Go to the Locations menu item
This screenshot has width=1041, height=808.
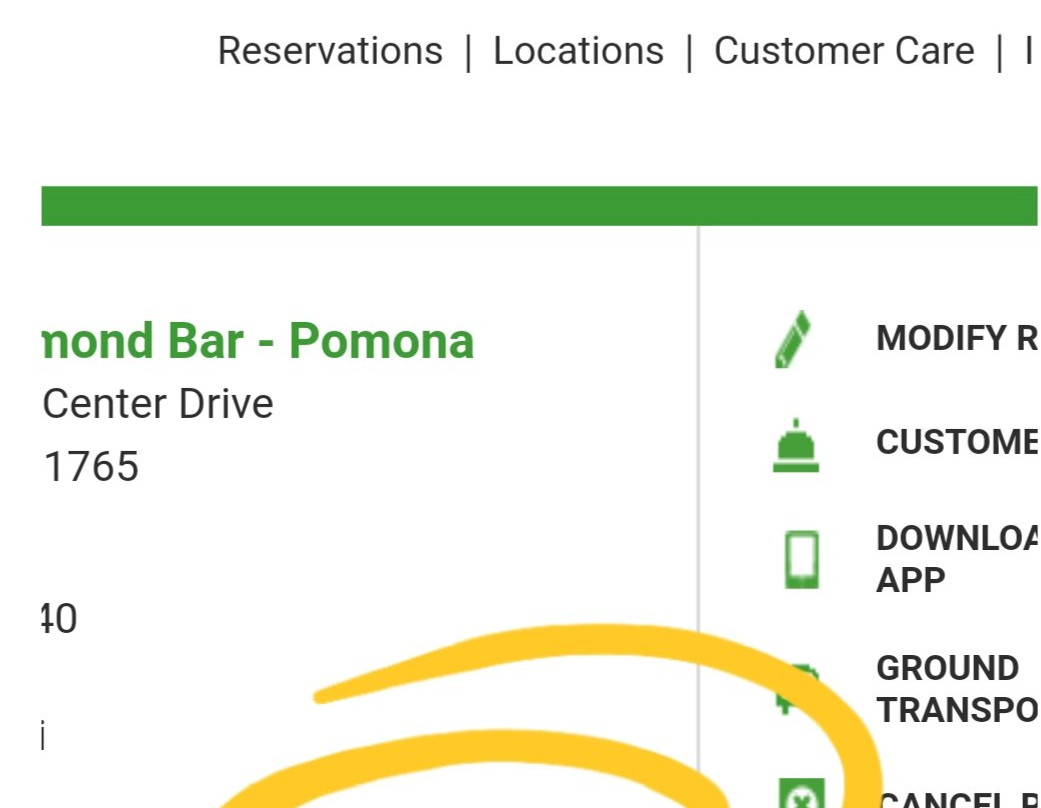pos(578,51)
